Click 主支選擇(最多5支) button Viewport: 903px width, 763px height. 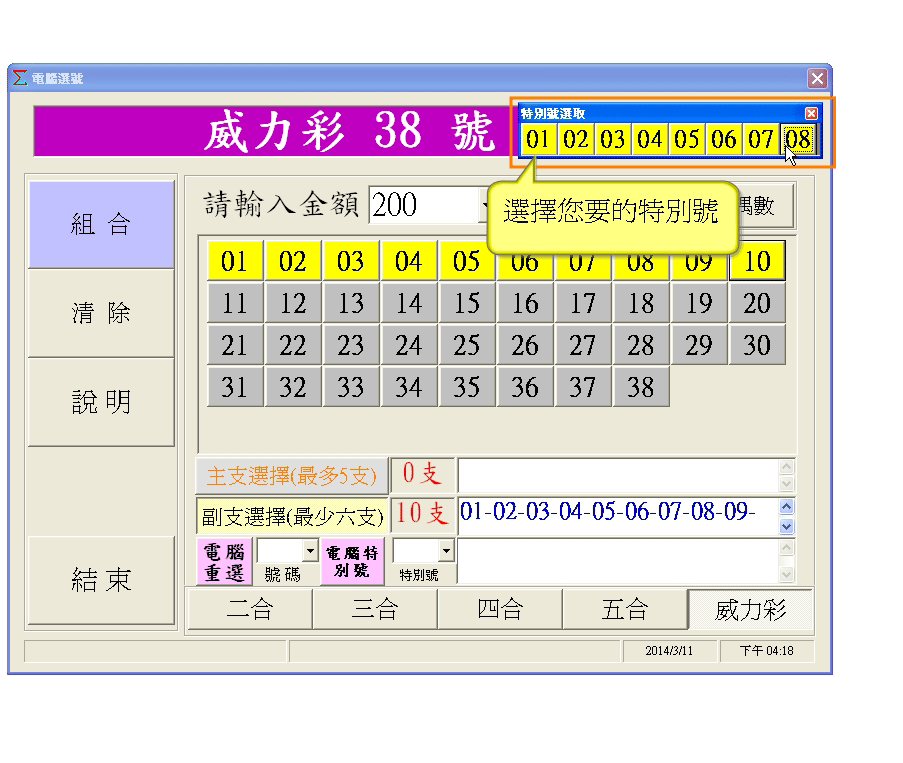pos(292,476)
